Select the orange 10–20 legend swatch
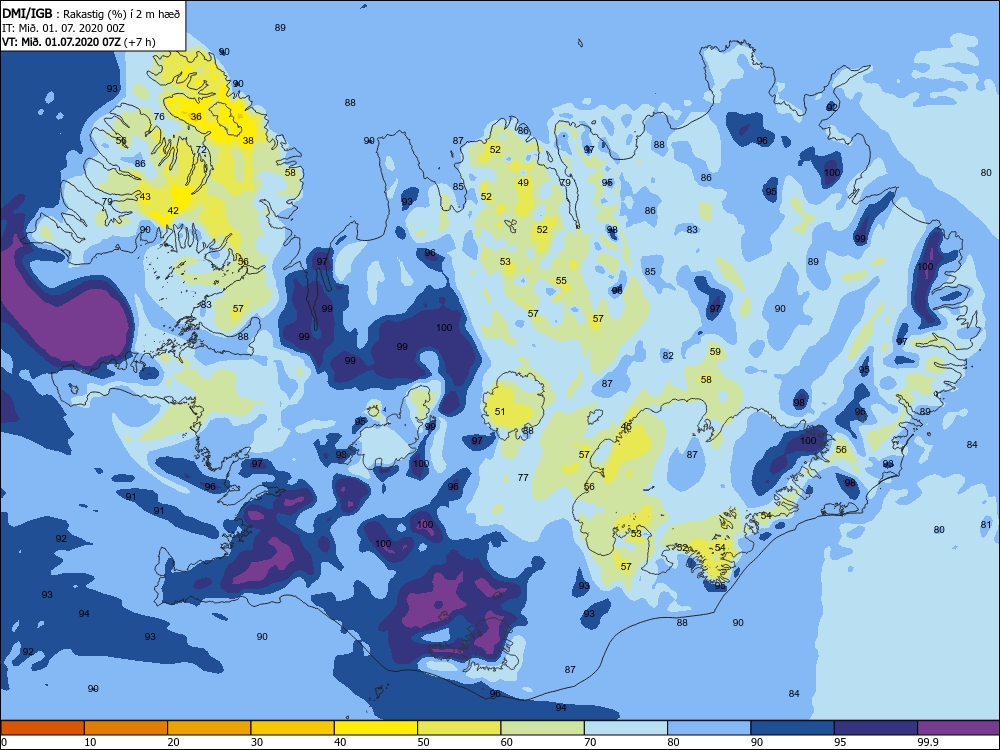1000x750 pixels. 126,728
